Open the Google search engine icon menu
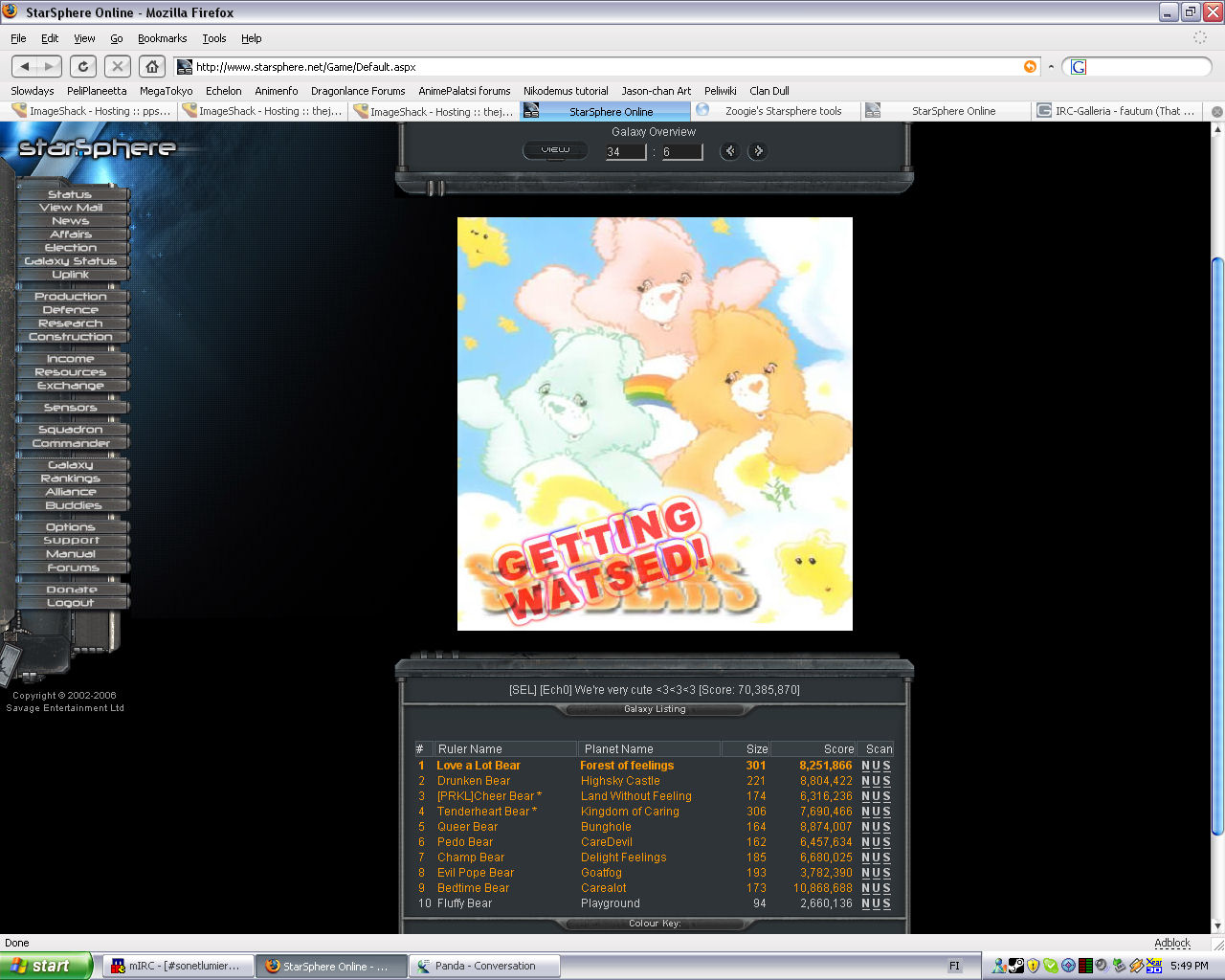1225x980 pixels. 1079,67
